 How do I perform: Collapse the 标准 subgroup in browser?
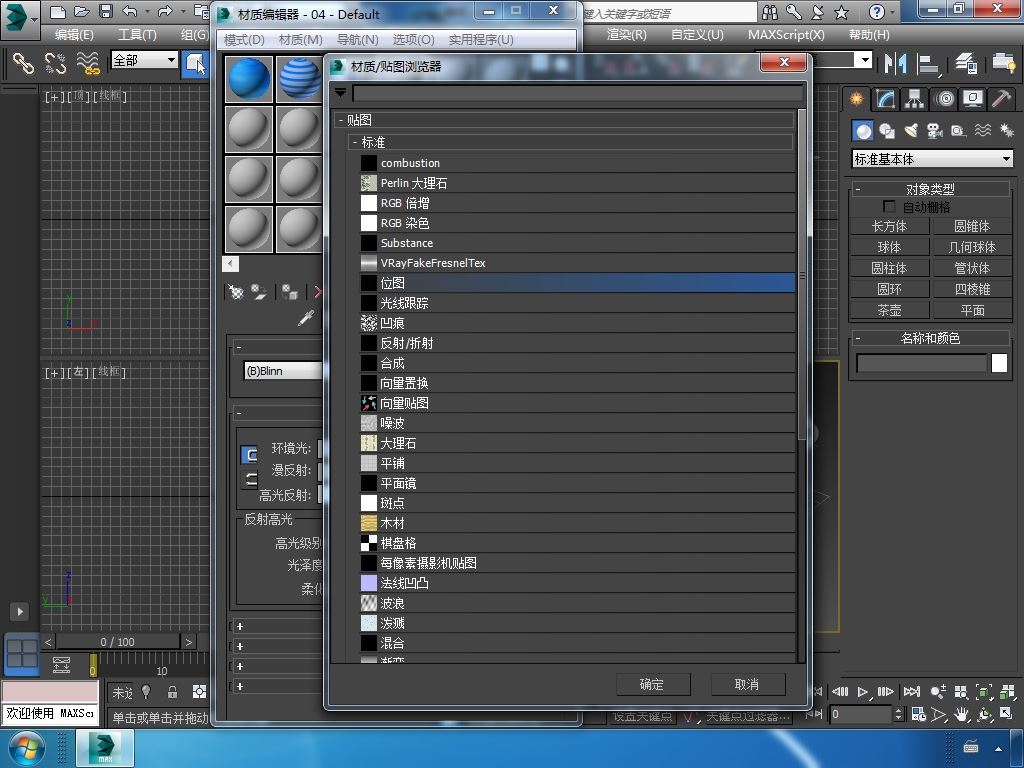pyautogui.click(x=355, y=142)
